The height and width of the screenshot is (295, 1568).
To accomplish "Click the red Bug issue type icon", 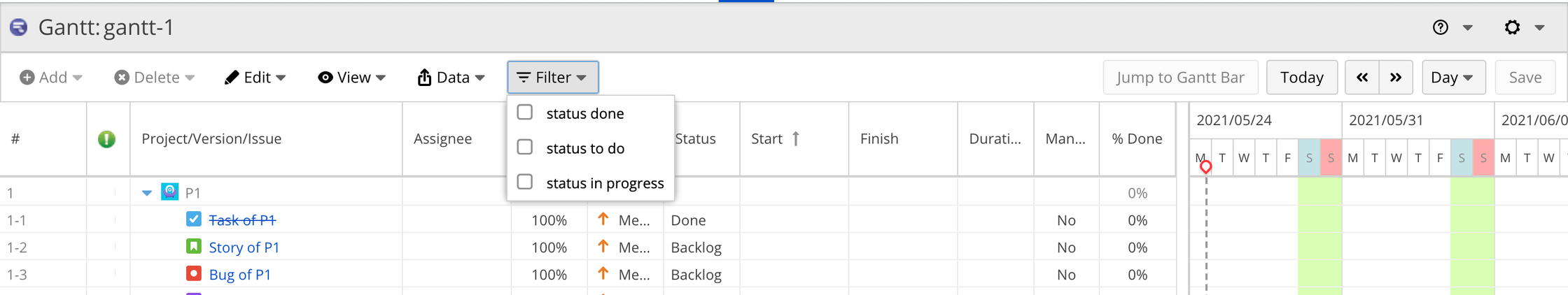I will click(x=194, y=274).
